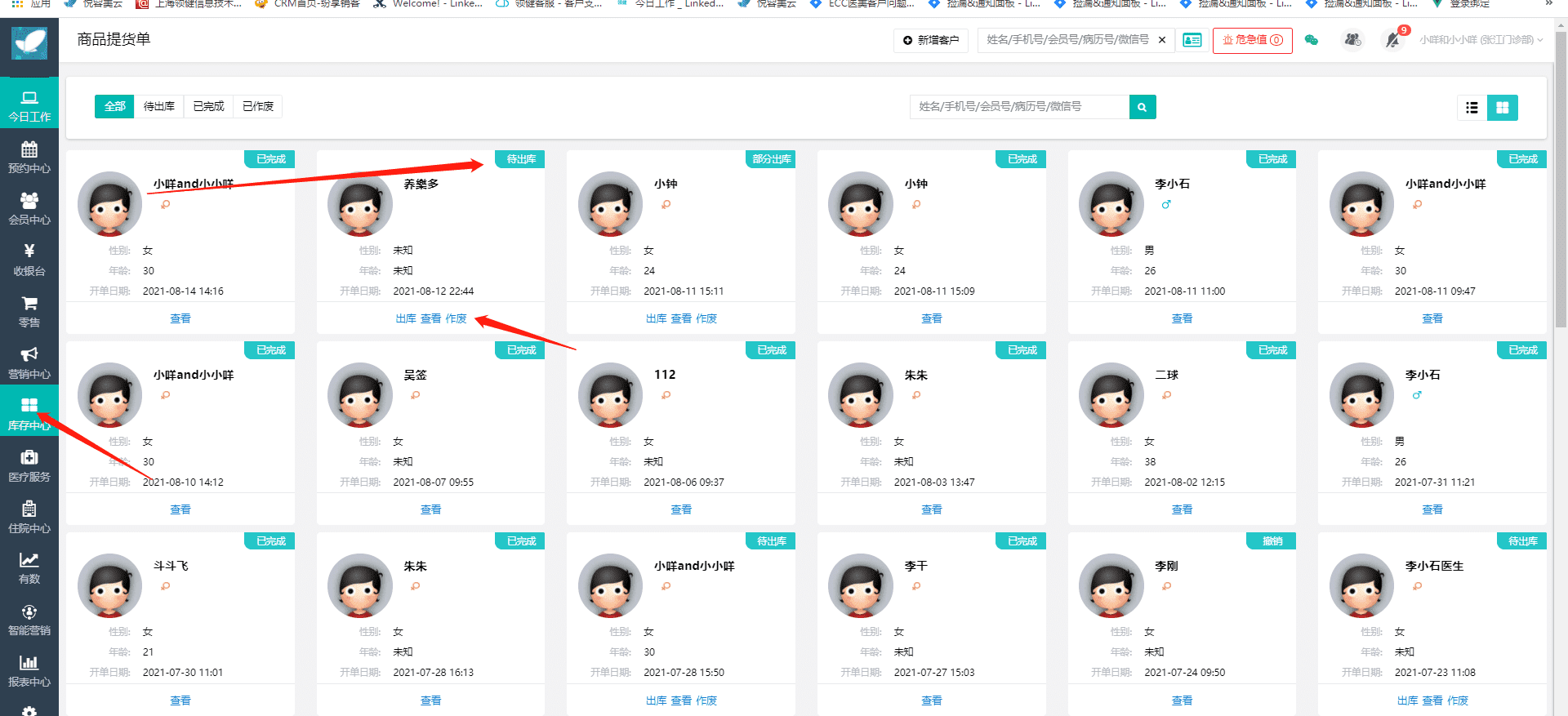Click 新增客户 to add customer
This screenshot has width=1568, height=716.
pyautogui.click(x=931, y=40)
